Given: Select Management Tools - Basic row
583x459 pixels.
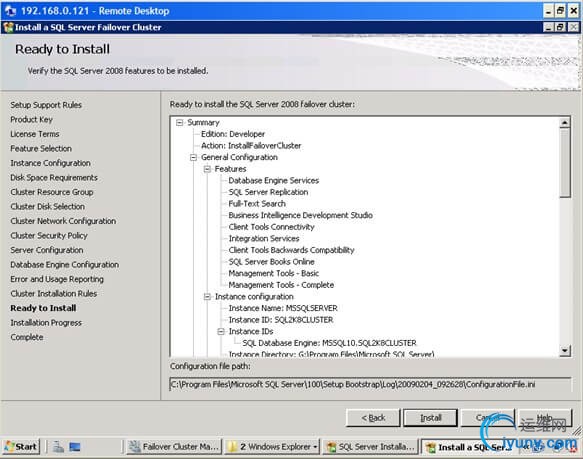Looking at the screenshot, I should tap(274, 273).
